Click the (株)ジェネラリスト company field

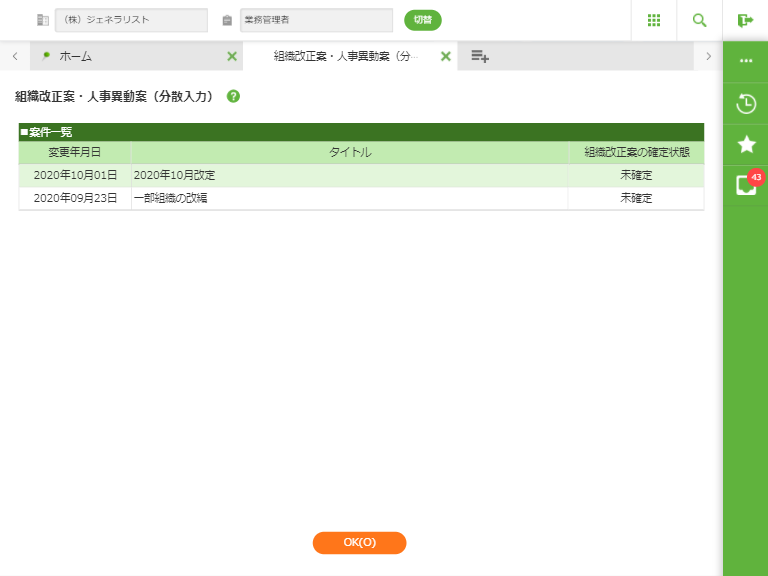click(x=131, y=20)
